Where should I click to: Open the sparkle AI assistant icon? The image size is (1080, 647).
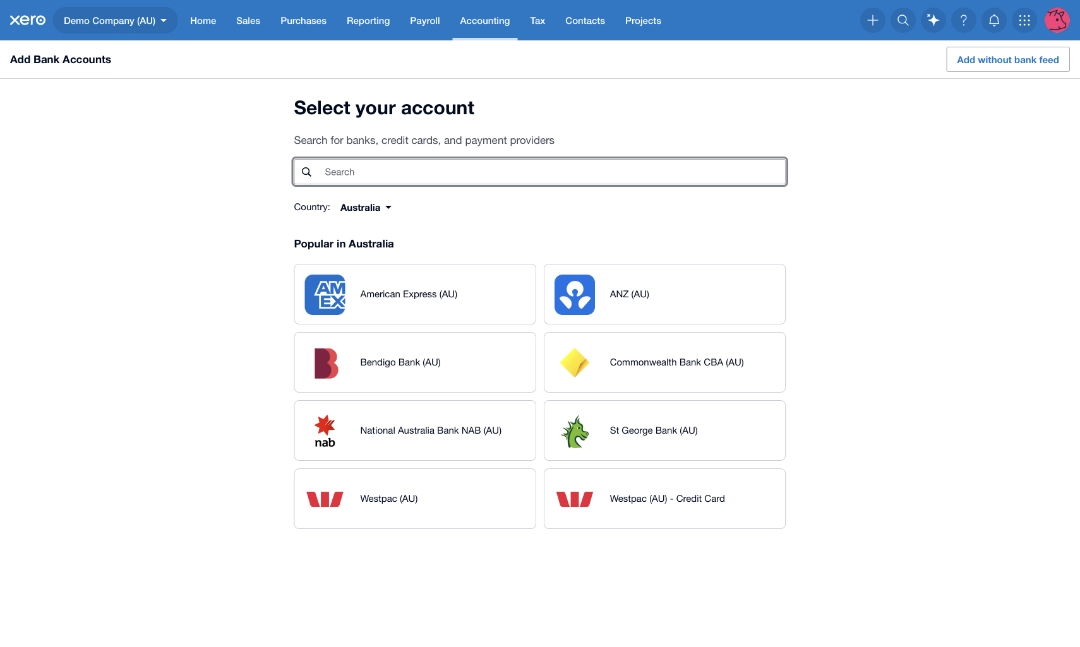coord(933,21)
